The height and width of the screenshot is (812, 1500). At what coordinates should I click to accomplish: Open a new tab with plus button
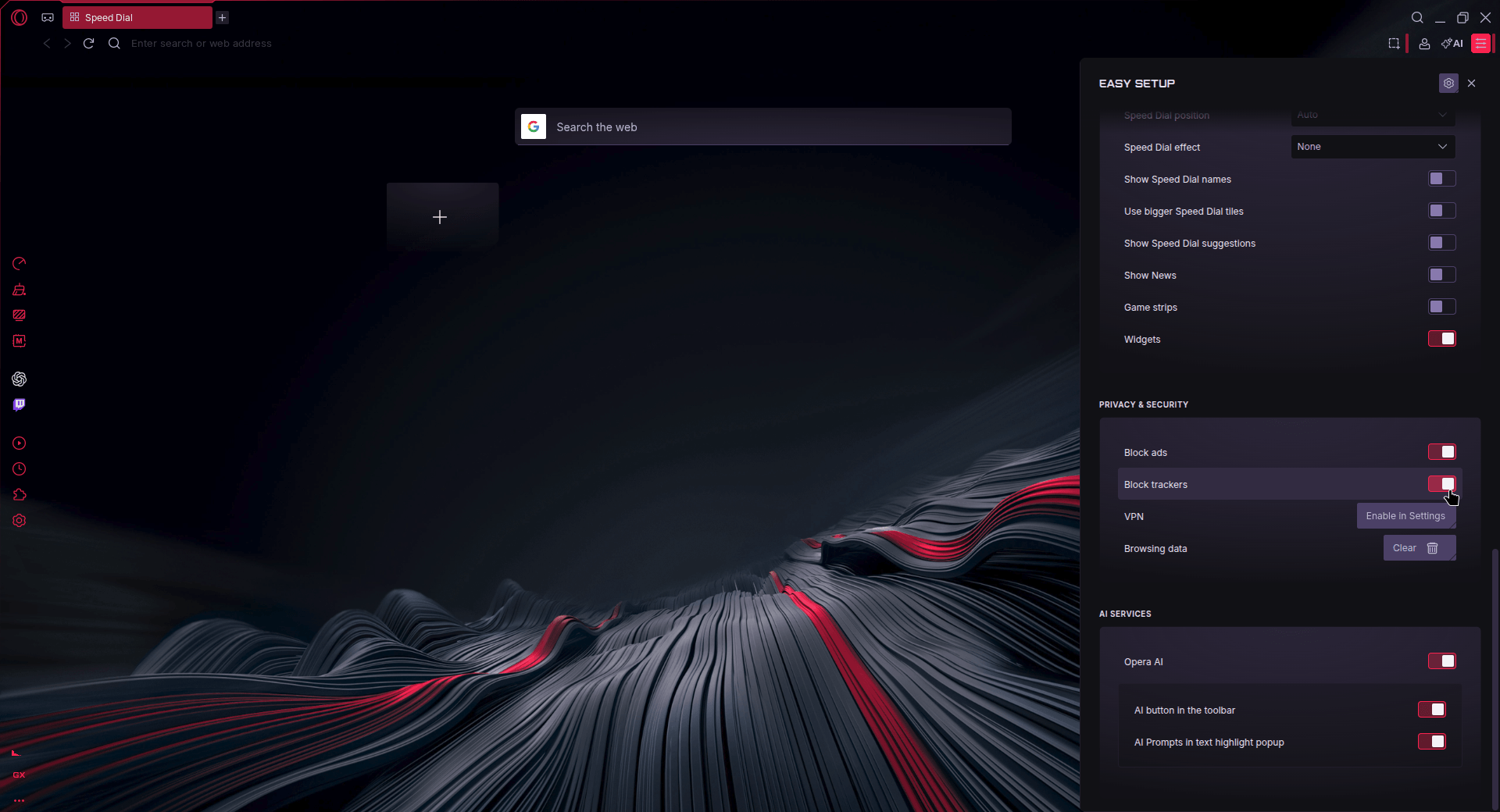coord(223,17)
